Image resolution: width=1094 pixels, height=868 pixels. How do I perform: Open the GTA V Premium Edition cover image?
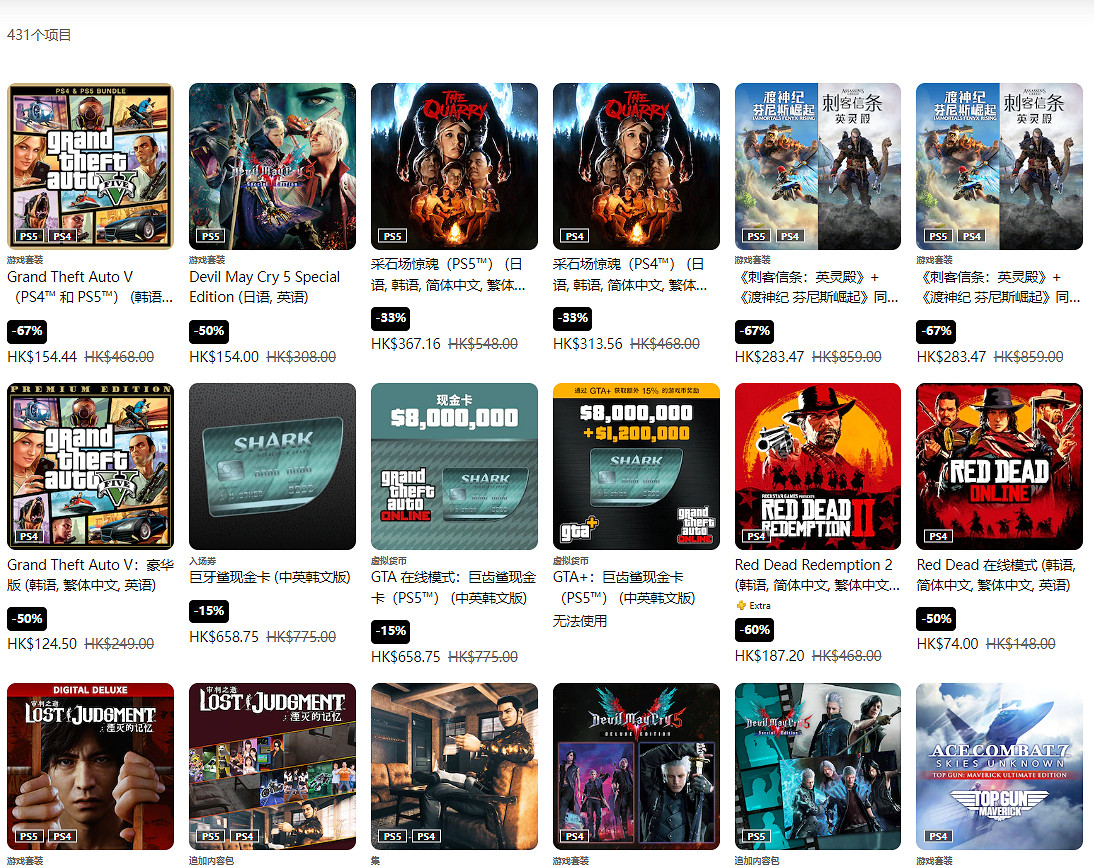coord(90,466)
